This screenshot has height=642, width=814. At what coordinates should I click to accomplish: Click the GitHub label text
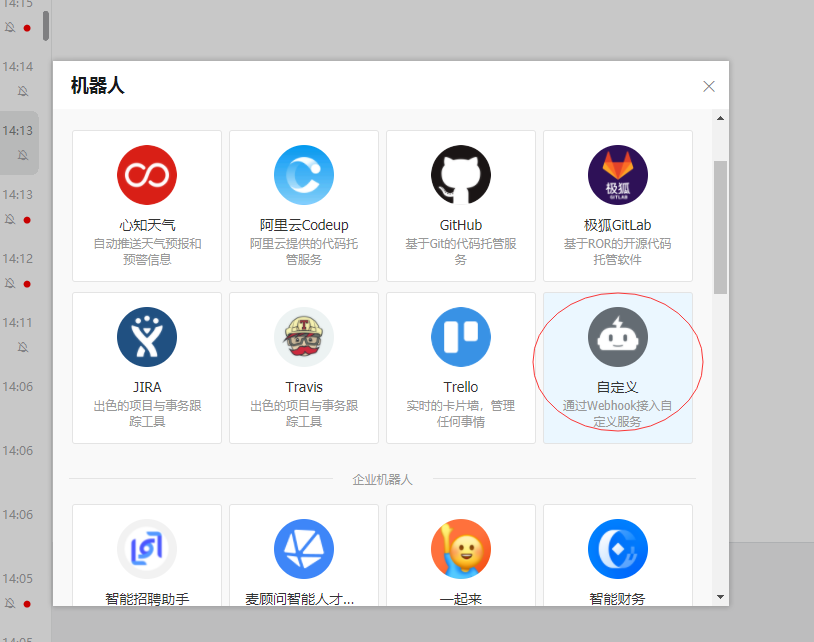[461, 225]
